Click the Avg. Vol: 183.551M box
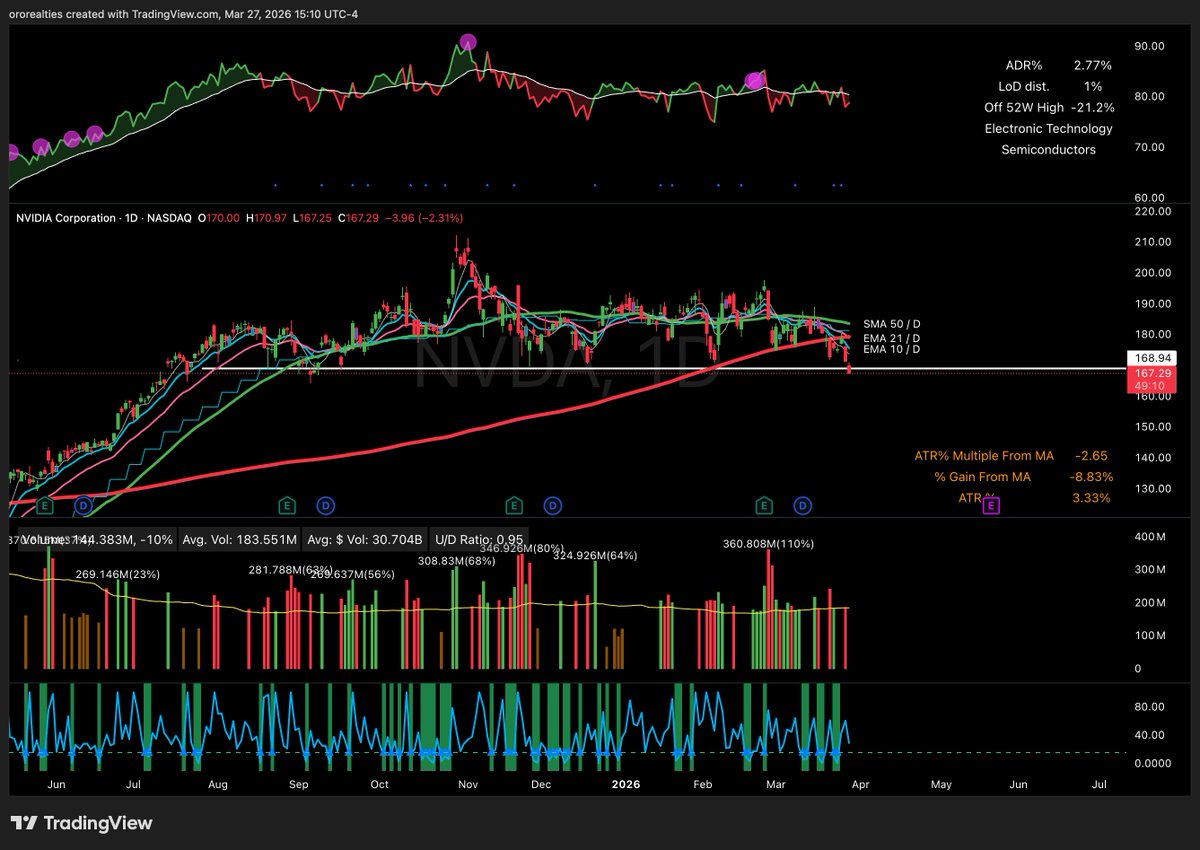 pyautogui.click(x=241, y=539)
